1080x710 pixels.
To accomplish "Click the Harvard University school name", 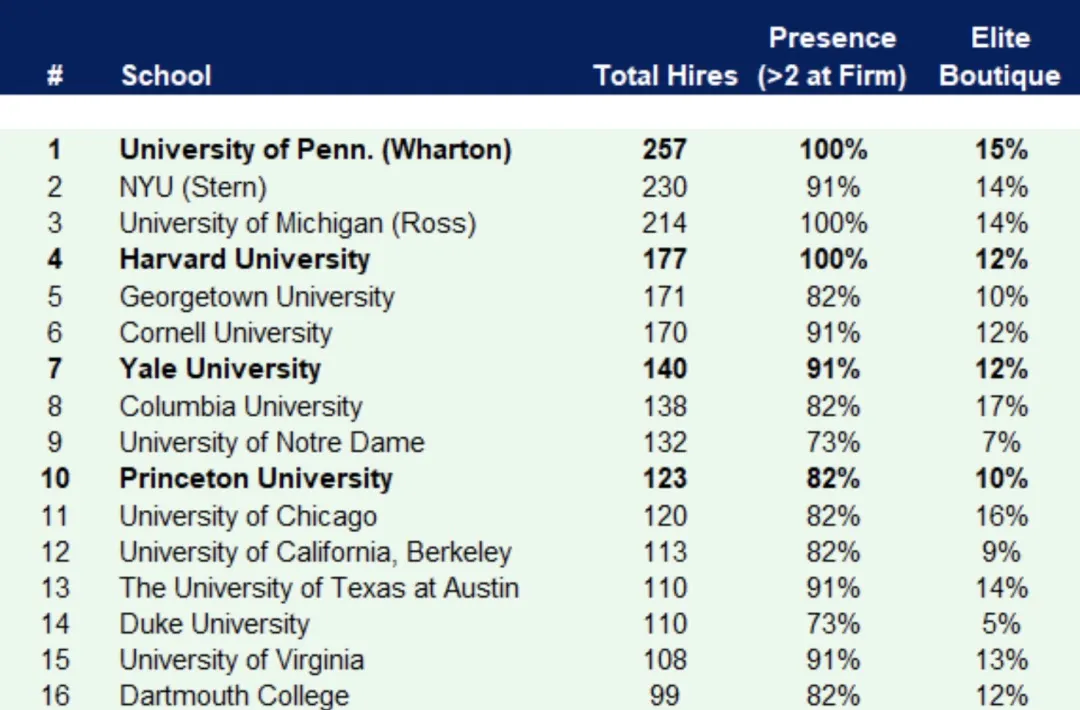I will pyautogui.click(x=245, y=260).
